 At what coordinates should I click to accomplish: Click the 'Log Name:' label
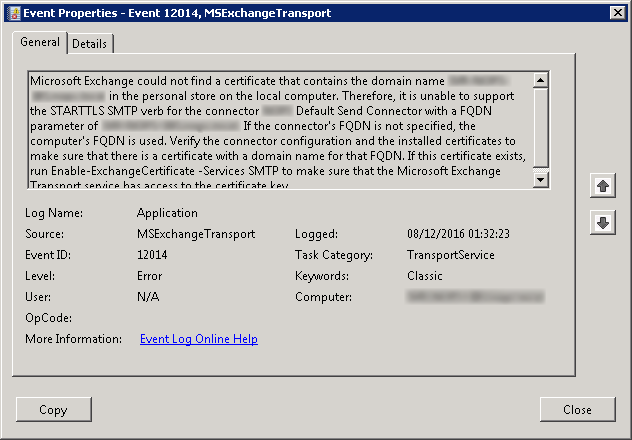(x=54, y=213)
